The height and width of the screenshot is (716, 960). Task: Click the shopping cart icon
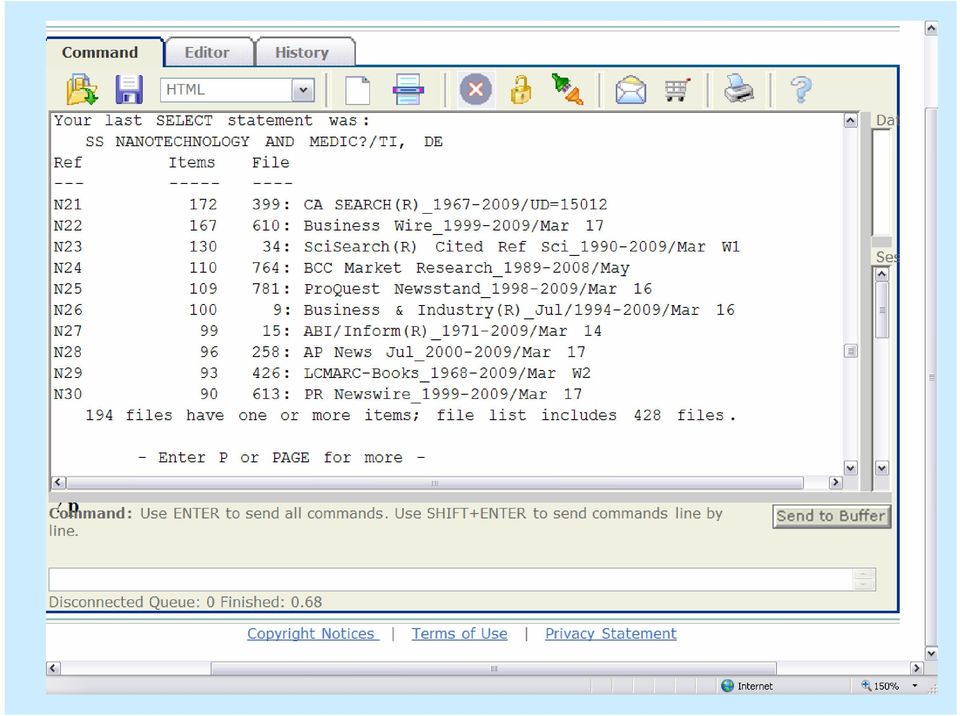click(677, 89)
